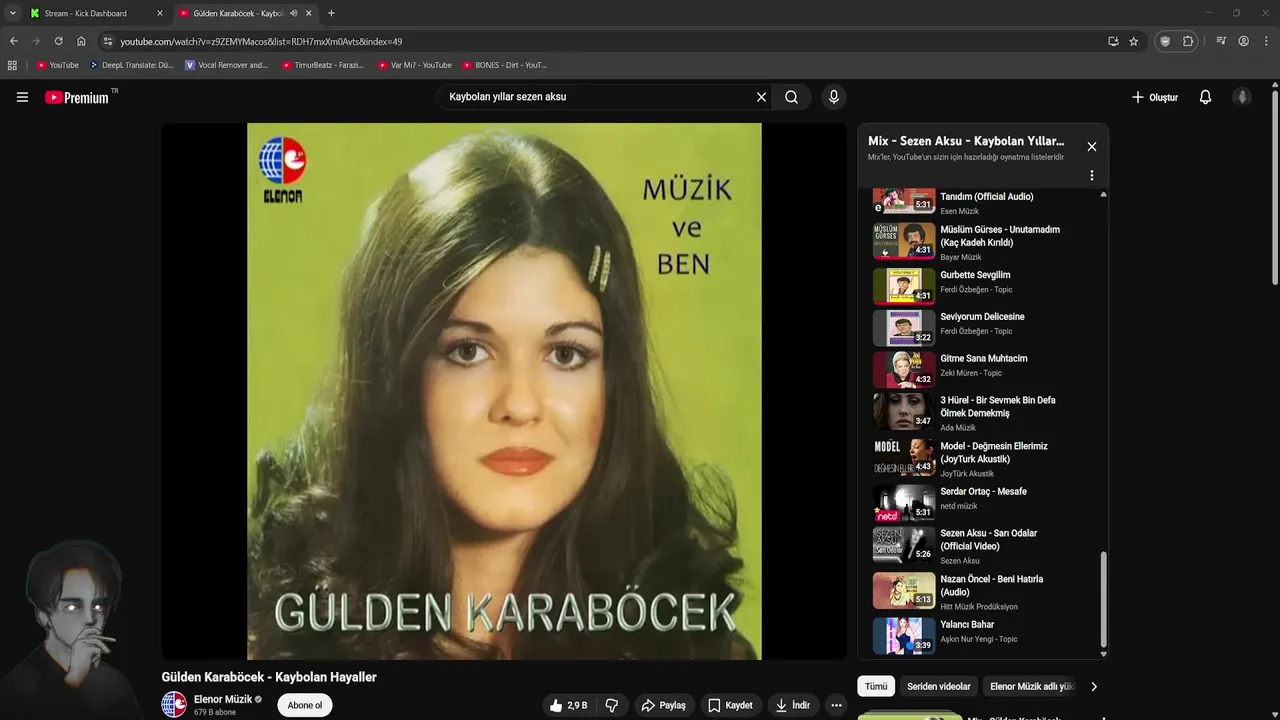Open more actions ellipsis below video
Image resolution: width=1280 pixels, height=720 pixels.
[x=837, y=705]
